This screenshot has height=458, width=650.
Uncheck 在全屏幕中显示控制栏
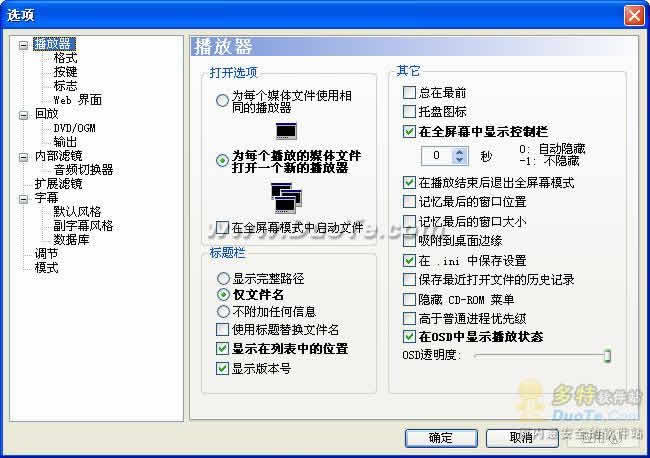click(x=409, y=131)
